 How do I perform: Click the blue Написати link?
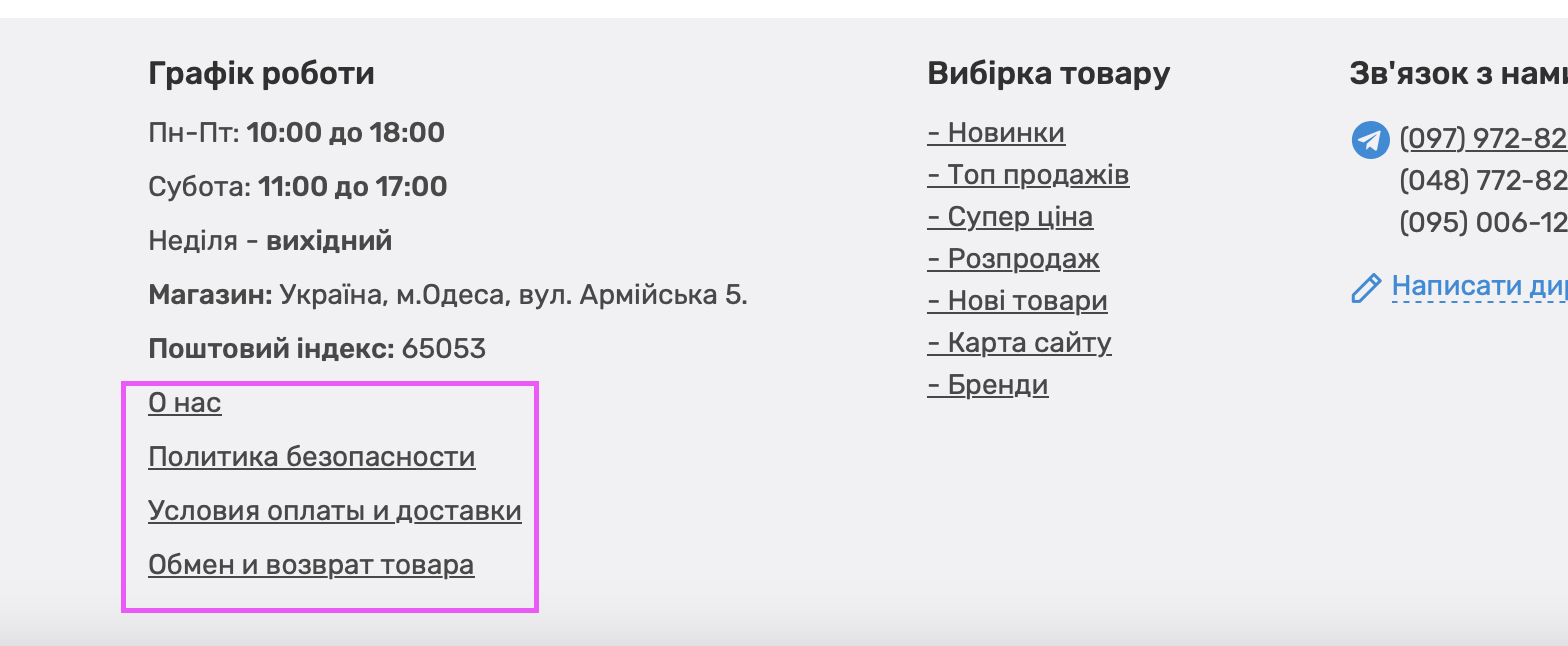(x=1478, y=287)
